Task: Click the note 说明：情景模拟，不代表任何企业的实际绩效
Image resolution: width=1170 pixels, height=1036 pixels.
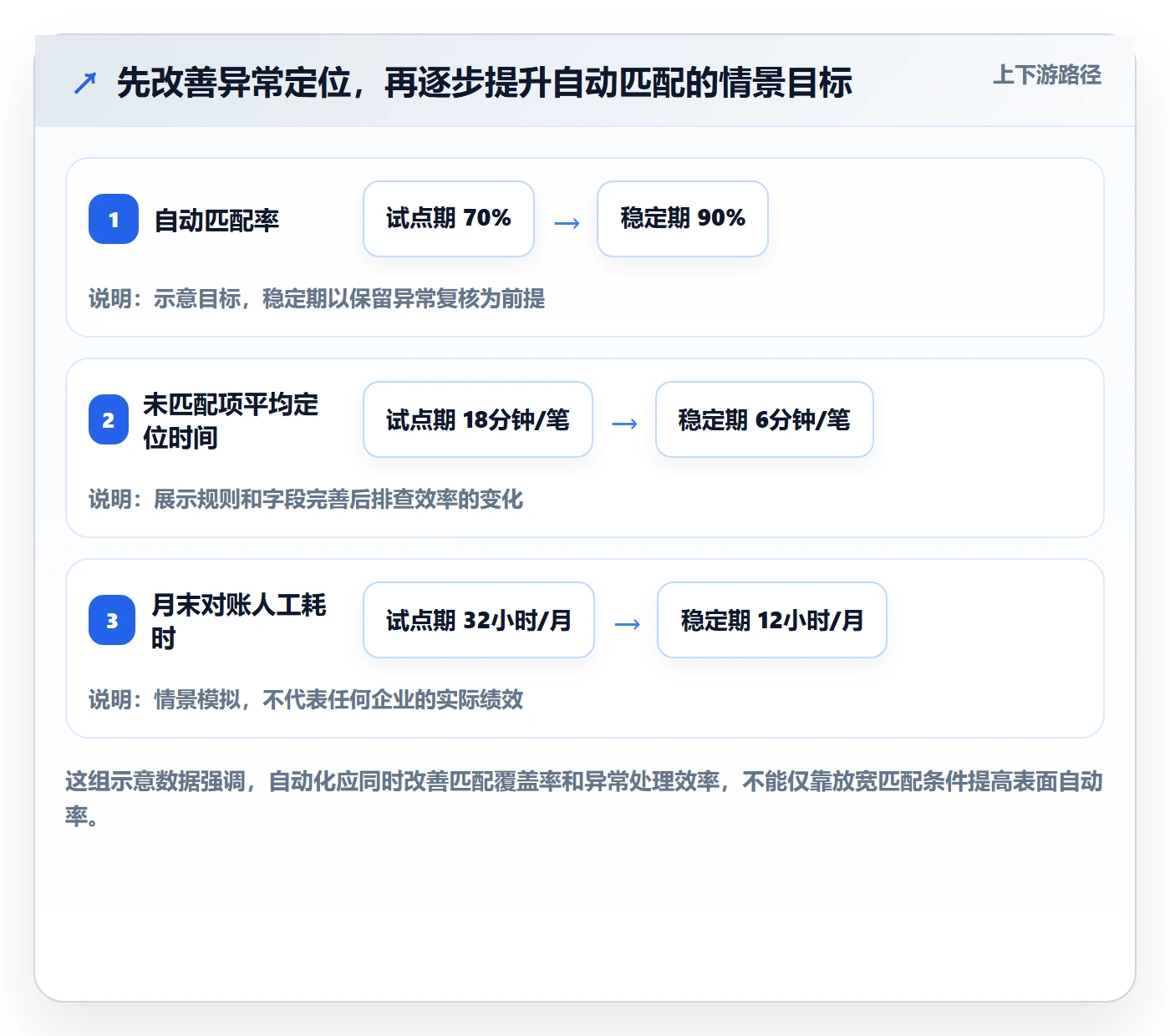Action: pyautogui.click(x=306, y=699)
